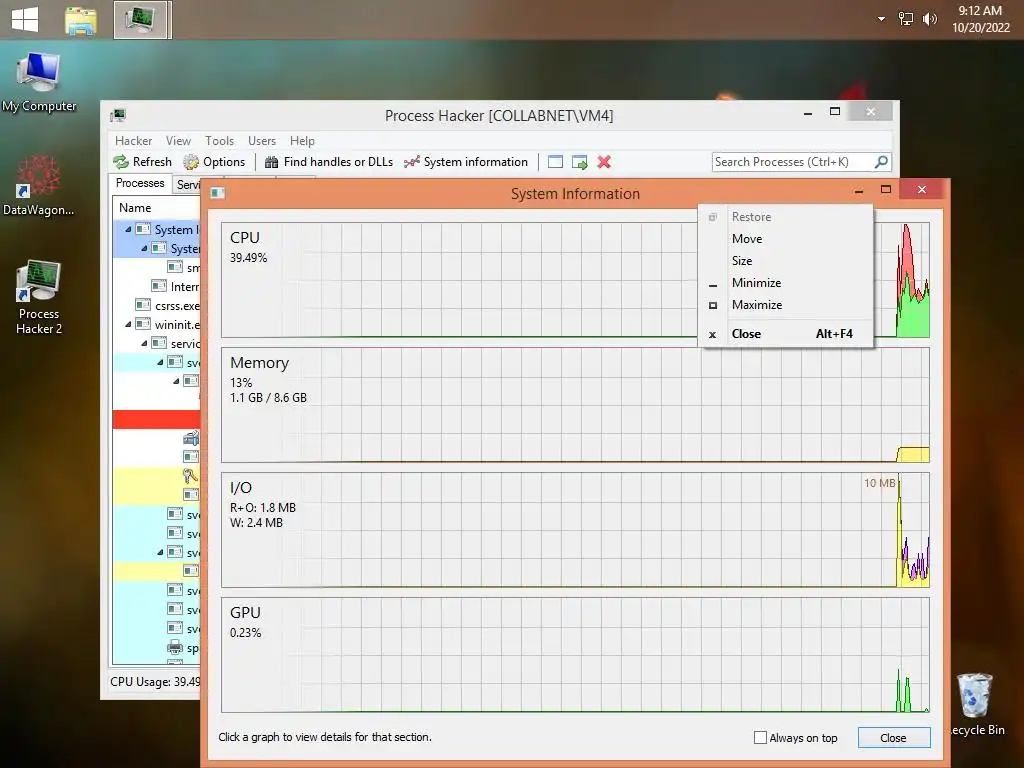Click System Information window title icon
This screenshot has height=768, width=1024.
point(218,193)
